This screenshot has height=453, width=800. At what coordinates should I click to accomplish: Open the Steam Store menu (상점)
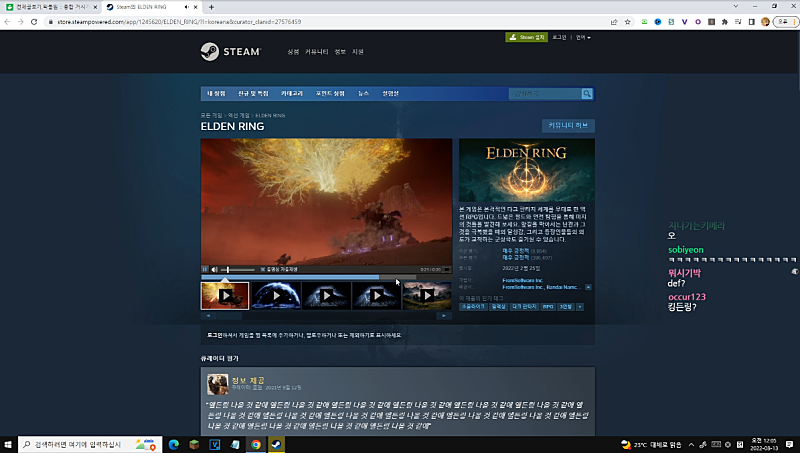[x=293, y=52]
